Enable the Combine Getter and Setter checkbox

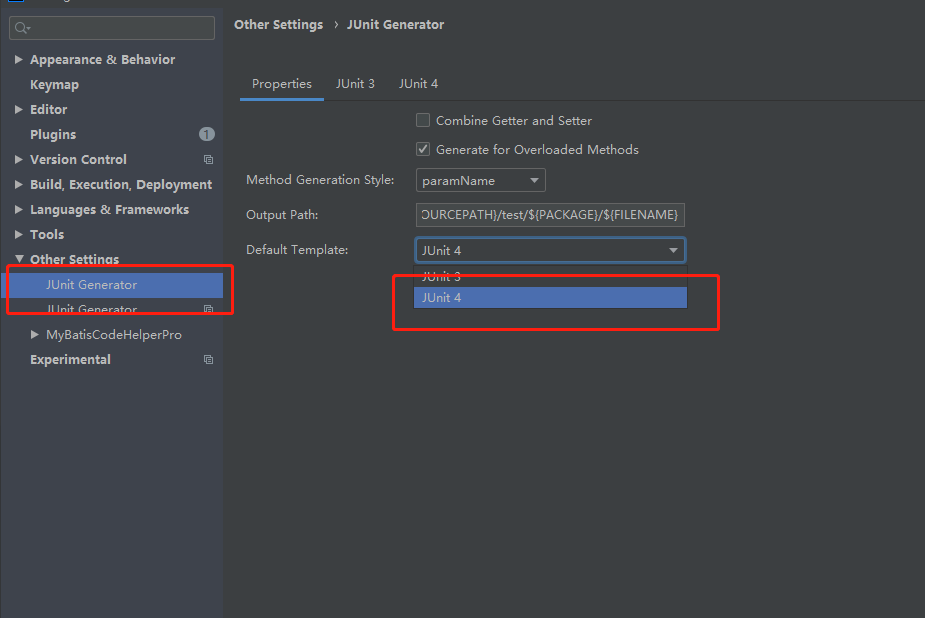423,121
